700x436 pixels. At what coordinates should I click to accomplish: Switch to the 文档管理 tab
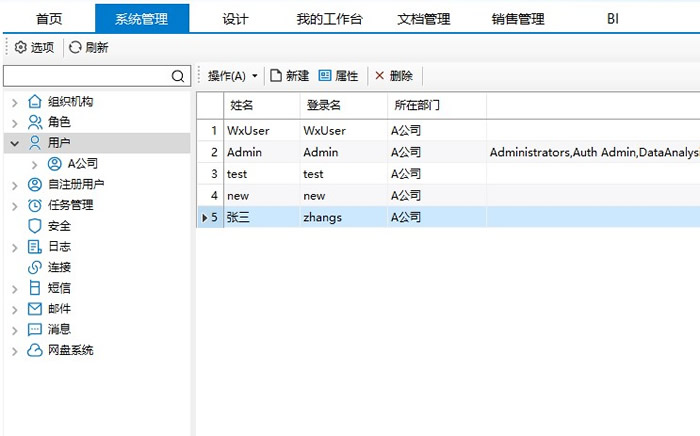click(424, 19)
